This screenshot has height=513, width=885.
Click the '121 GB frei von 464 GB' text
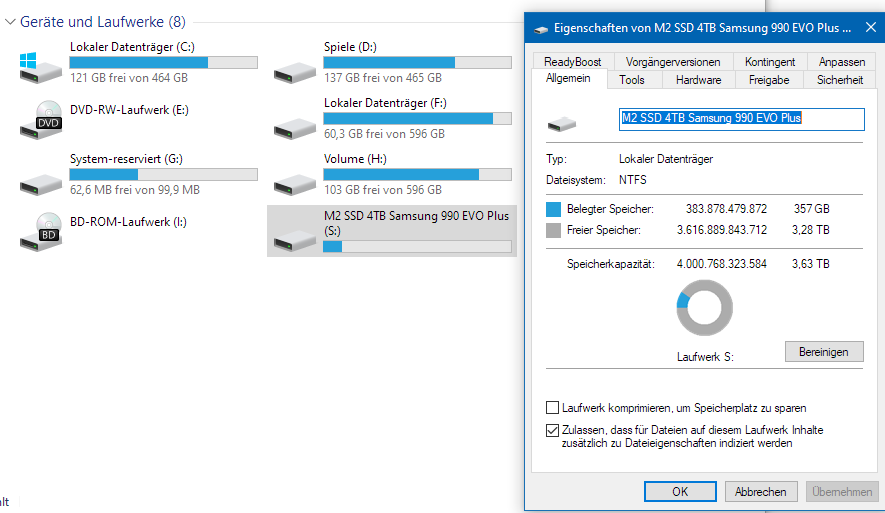click(129, 78)
